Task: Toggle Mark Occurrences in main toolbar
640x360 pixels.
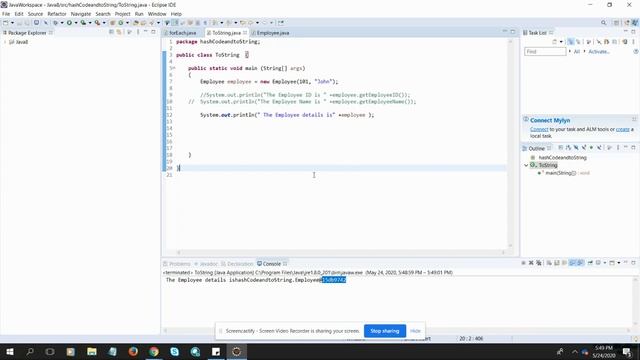Action: [x=175, y=23]
